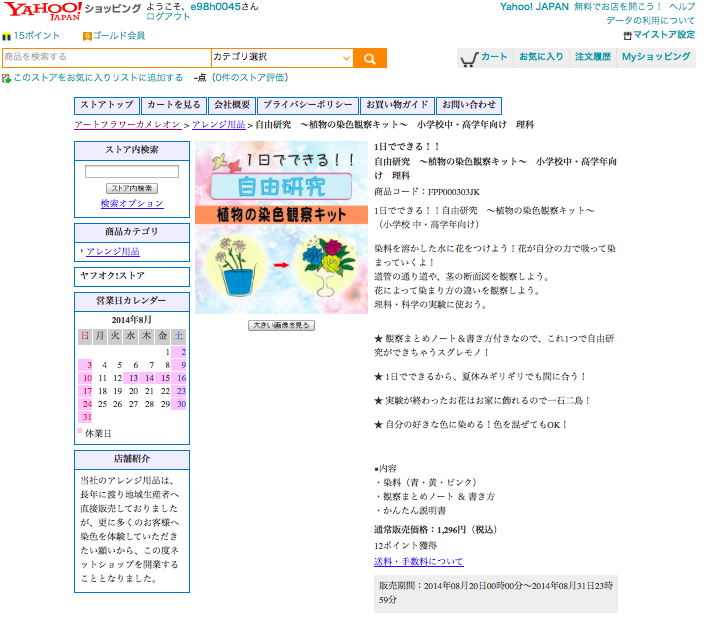Image resolution: width=707 pixels, height=617 pixels.
Task: Click the 店舗紹介 section heading
Action: [x=132, y=459]
